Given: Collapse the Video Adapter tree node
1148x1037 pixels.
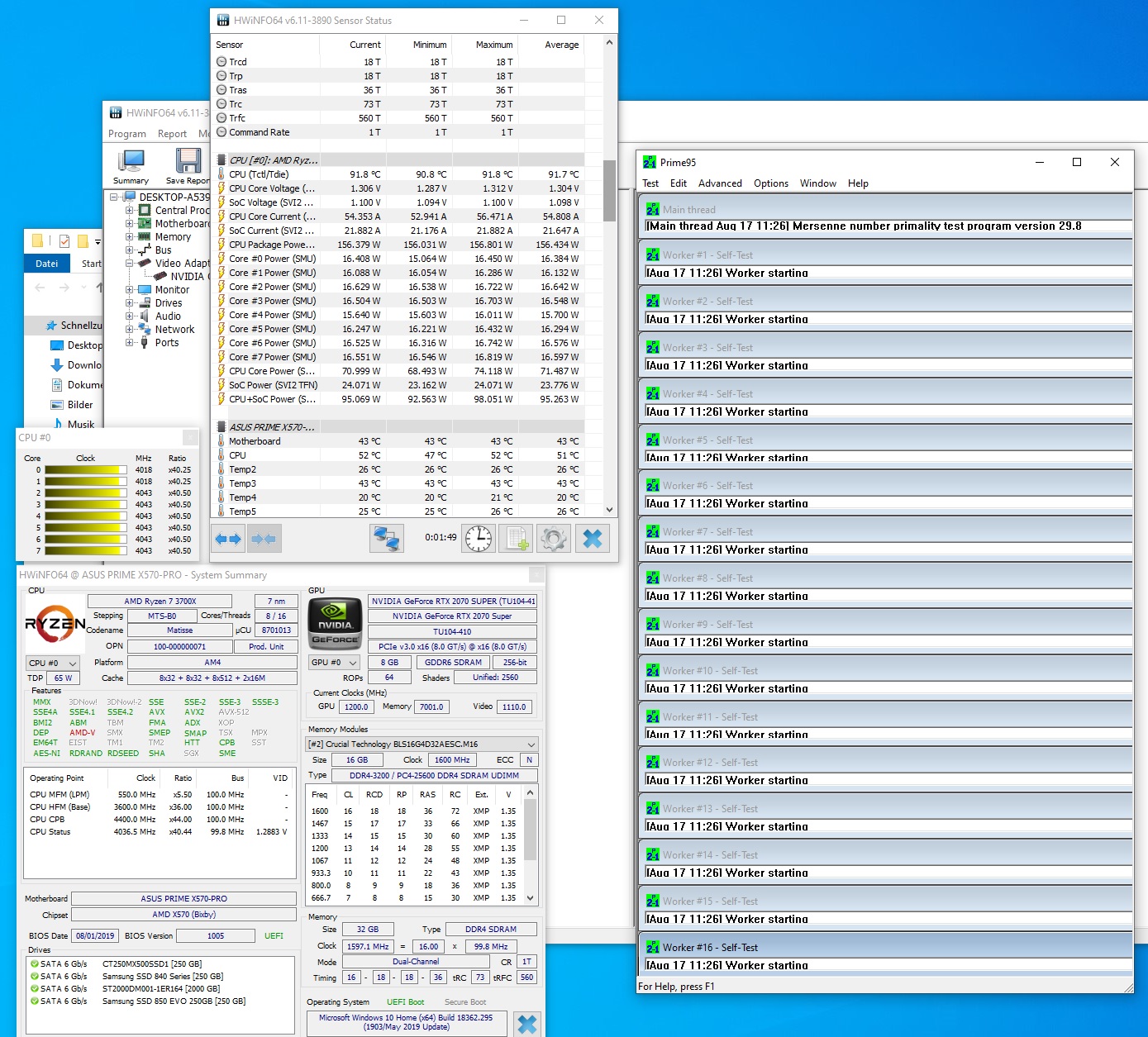Looking at the screenshot, I should [130, 264].
